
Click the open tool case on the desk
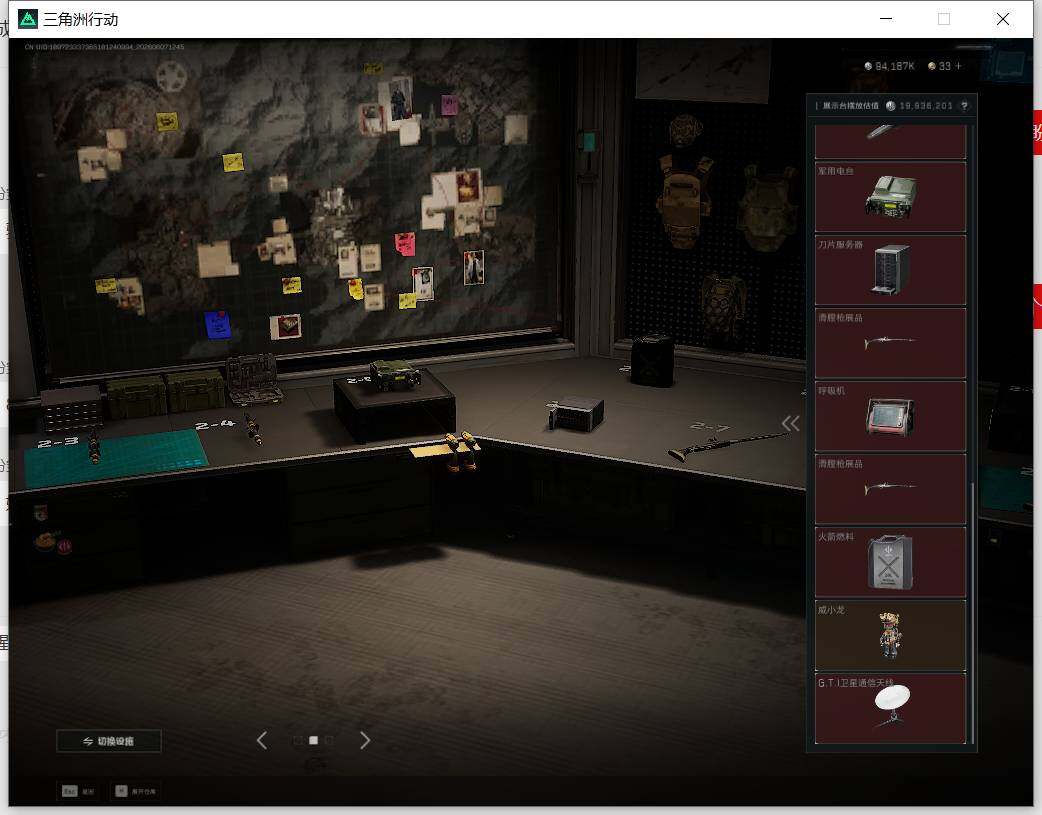(253, 380)
